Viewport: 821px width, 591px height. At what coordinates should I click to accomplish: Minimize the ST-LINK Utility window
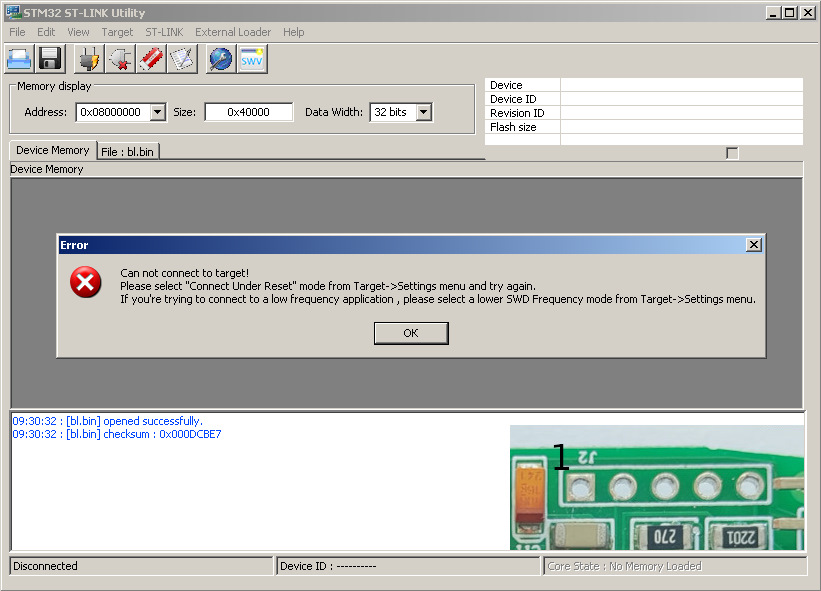(773, 13)
